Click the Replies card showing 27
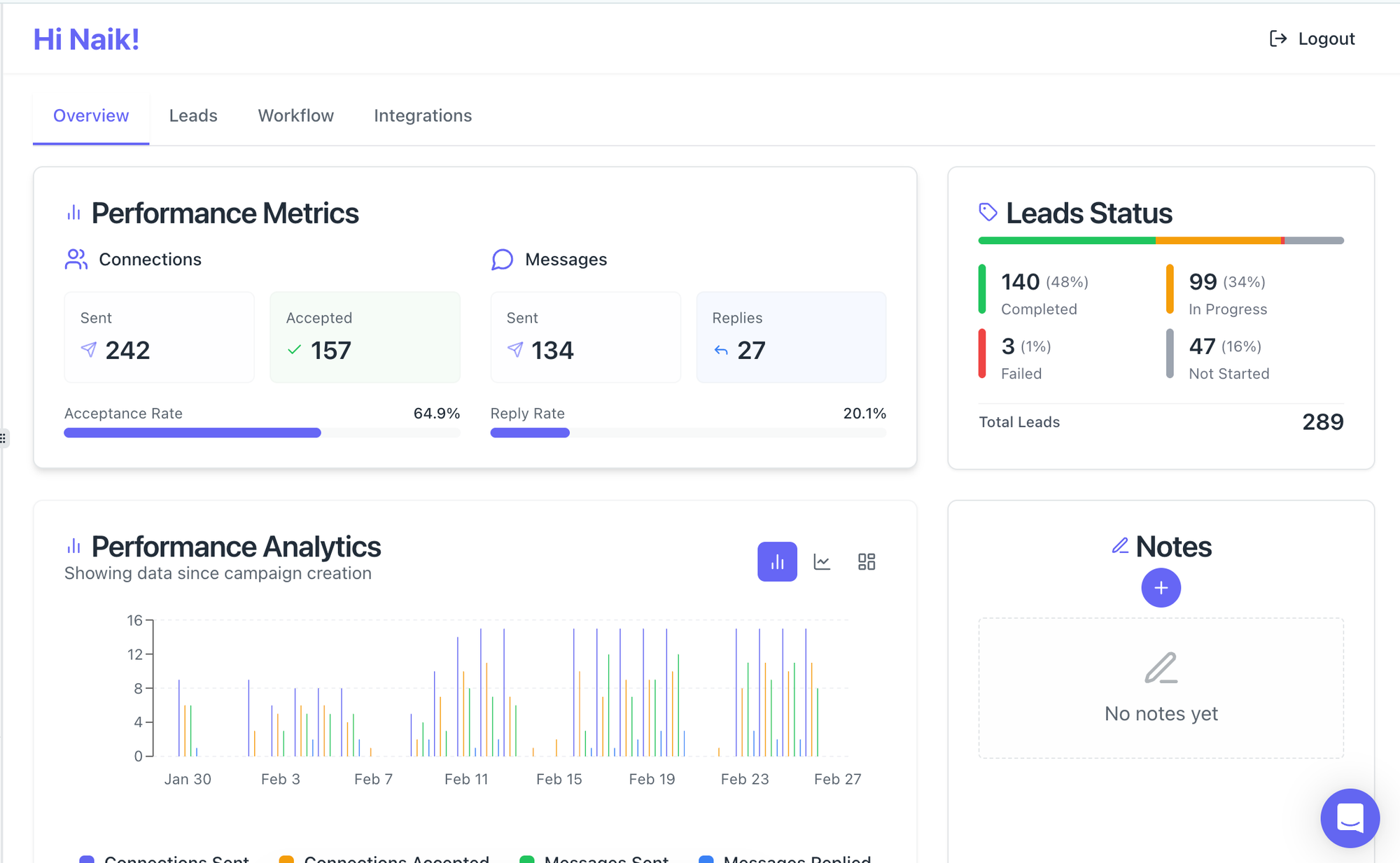This screenshot has width=1400, height=863. (791, 337)
